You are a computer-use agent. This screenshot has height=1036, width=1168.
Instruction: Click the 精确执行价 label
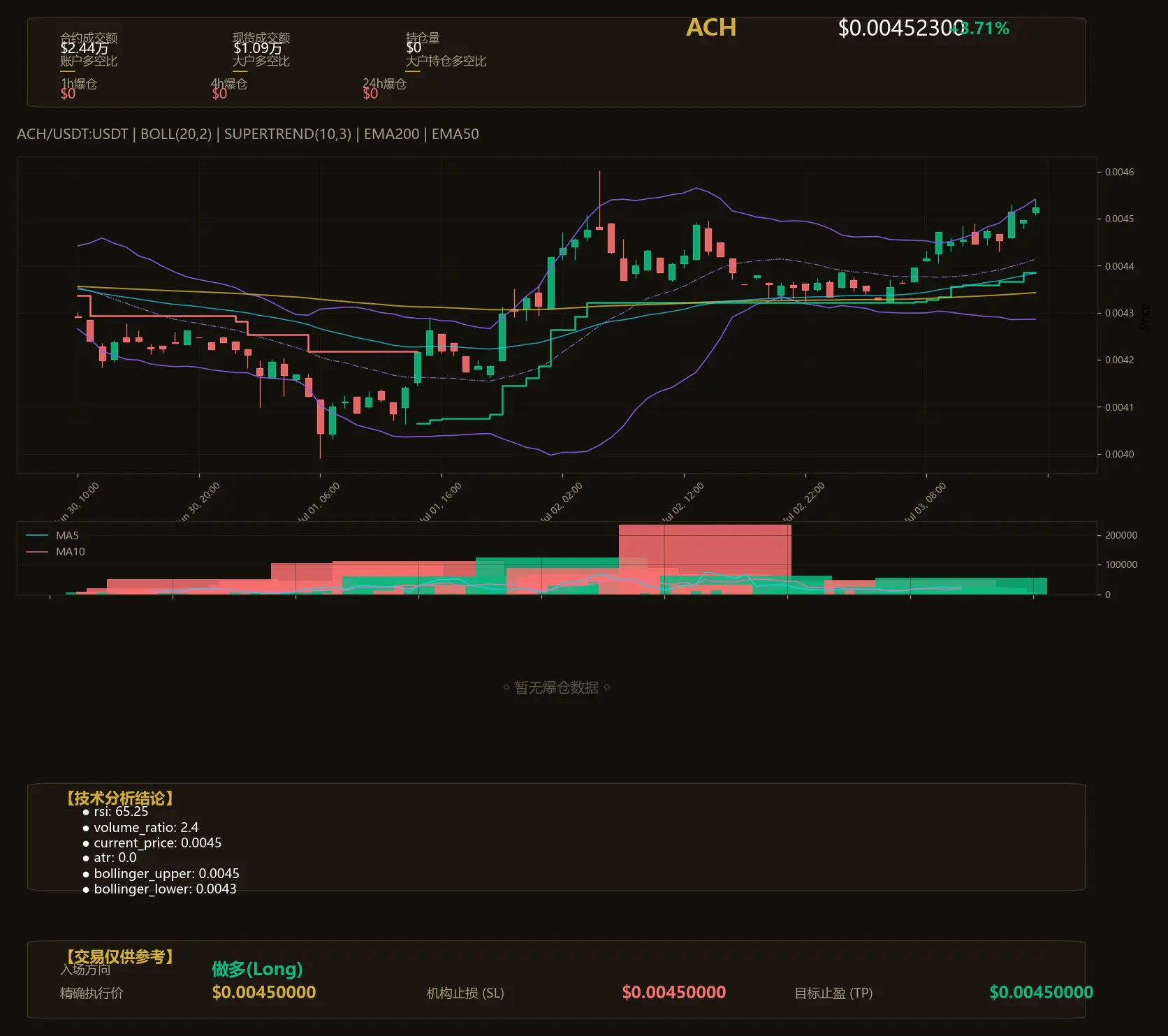pyautogui.click(x=92, y=993)
